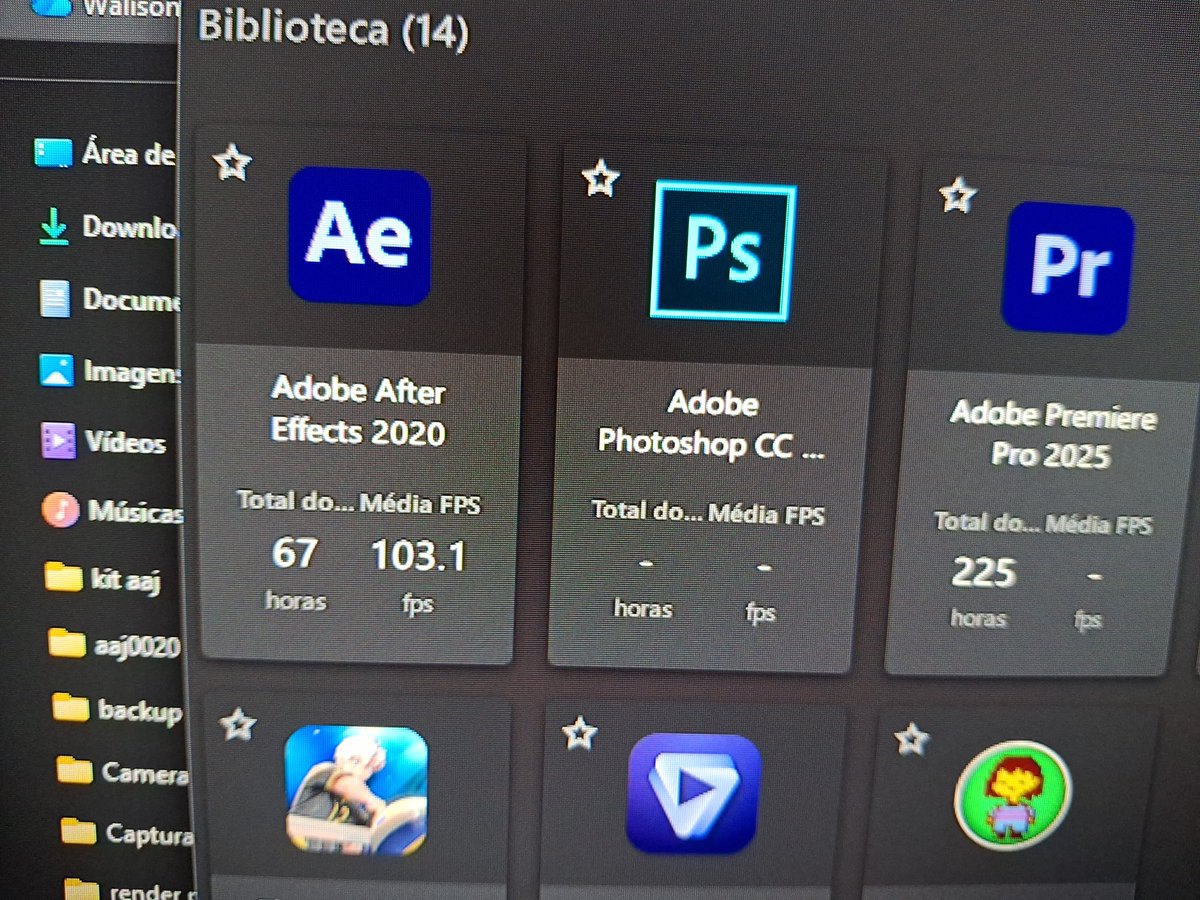Click the Músicas note icon in sidebar
This screenshot has width=1200, height=900.
tap(59, 510)
